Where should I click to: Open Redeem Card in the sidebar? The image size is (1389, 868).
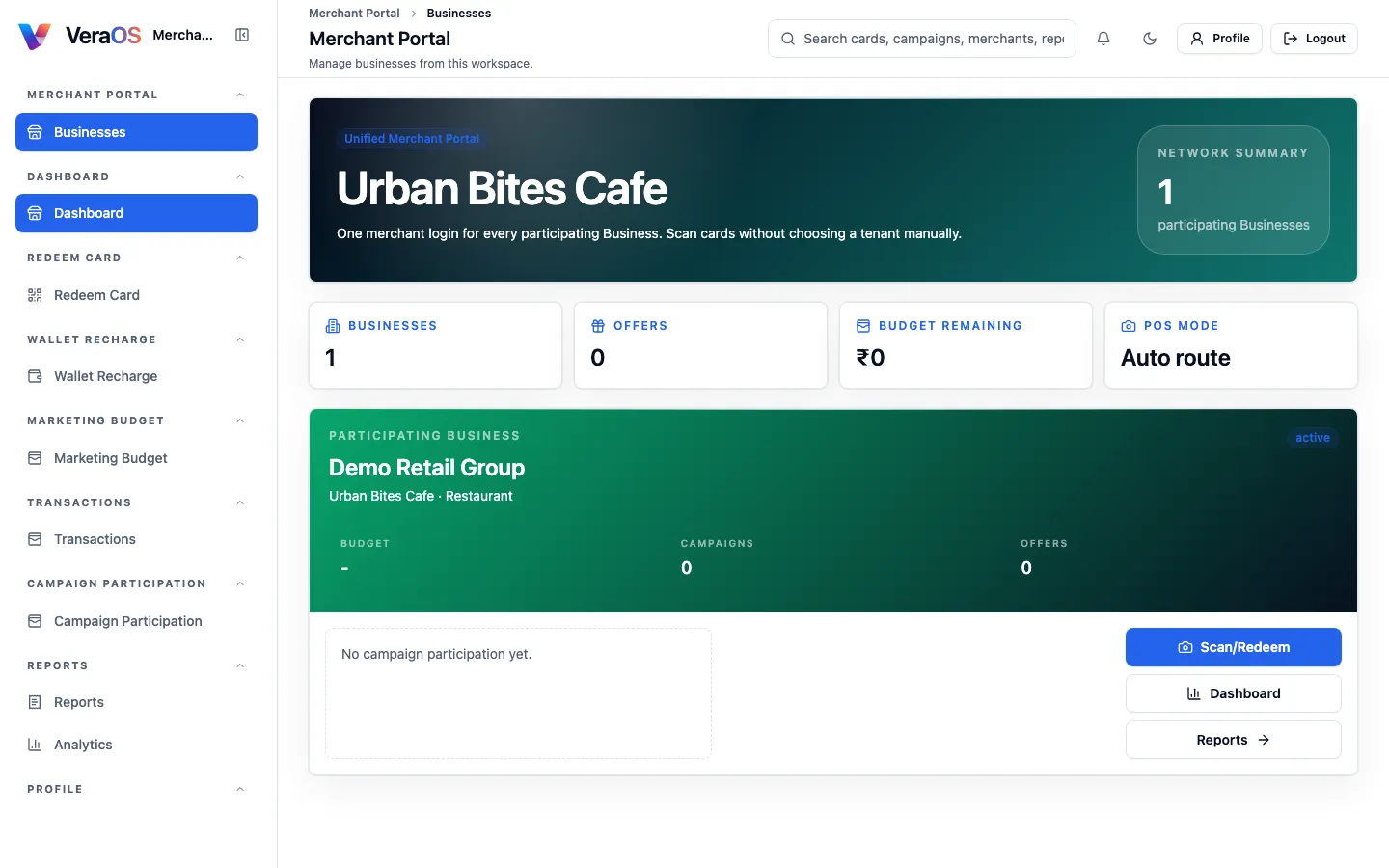coord(136,295)
